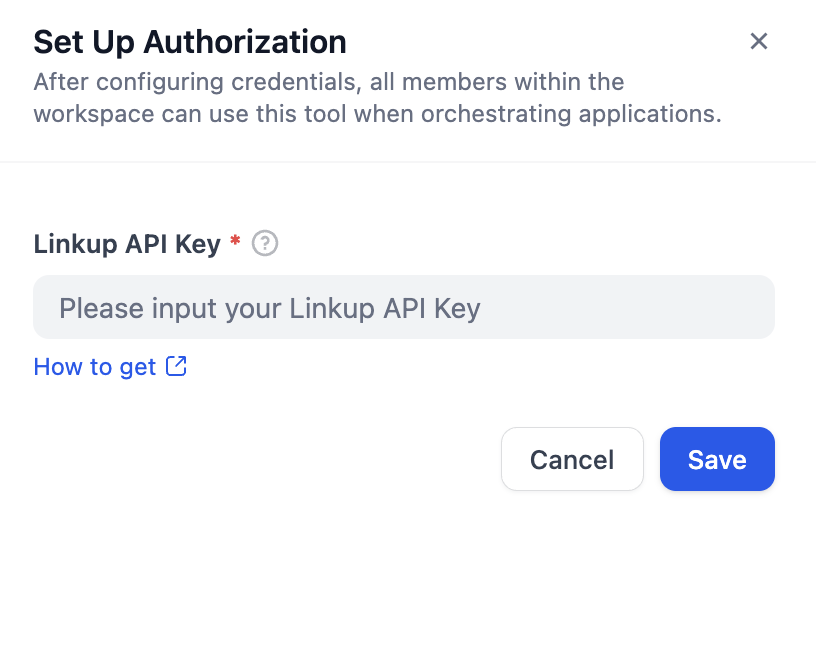Image resolution: width=816 pixels, height=658 pixels.
Task: Click the Set Up Authorization title
Action: pyautogui.click(x=190, y=41)
